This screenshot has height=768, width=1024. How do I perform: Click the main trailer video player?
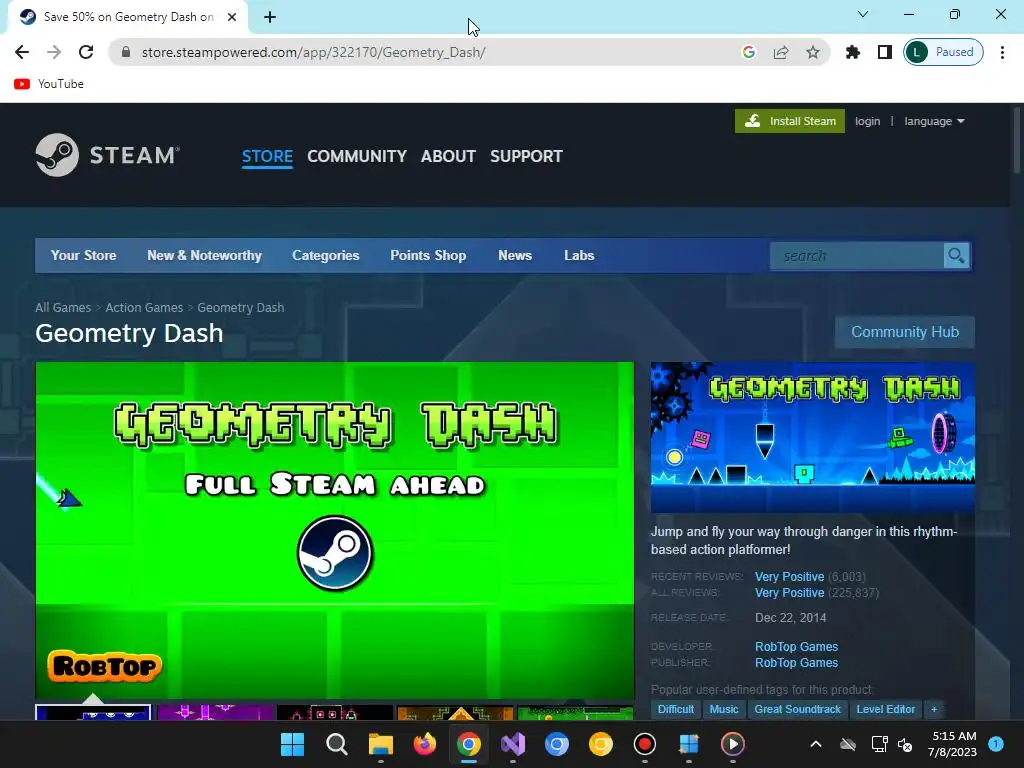click(x=334, y=530)
